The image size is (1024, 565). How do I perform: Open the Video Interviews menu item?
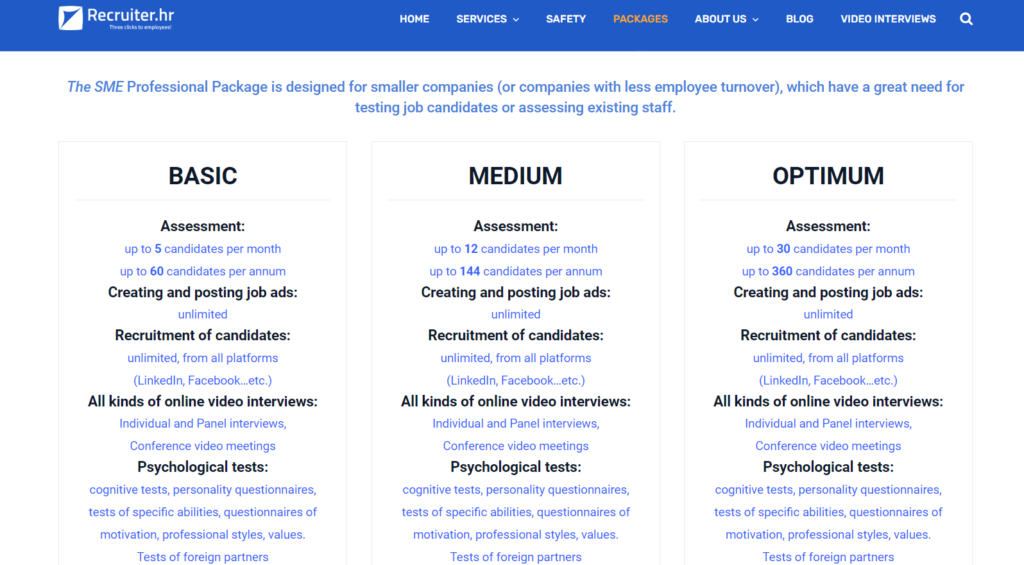click(888, 19)
